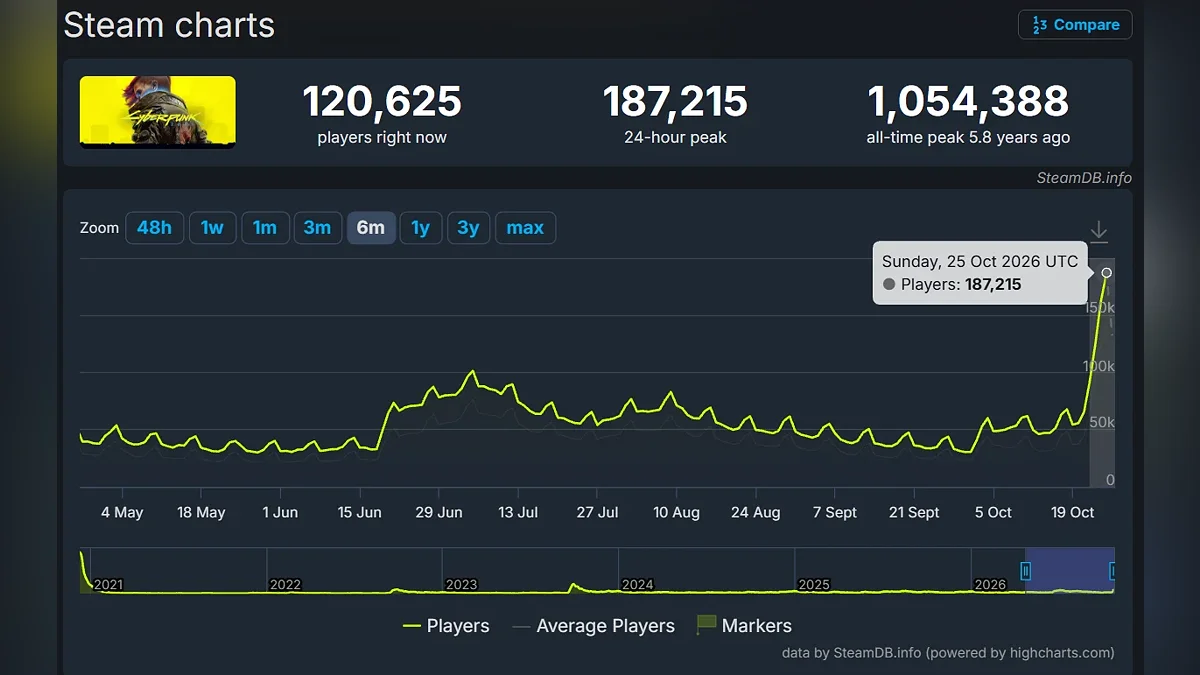
Task: Click the '29 Jun' x-axis label
Action: click(439, 512)
